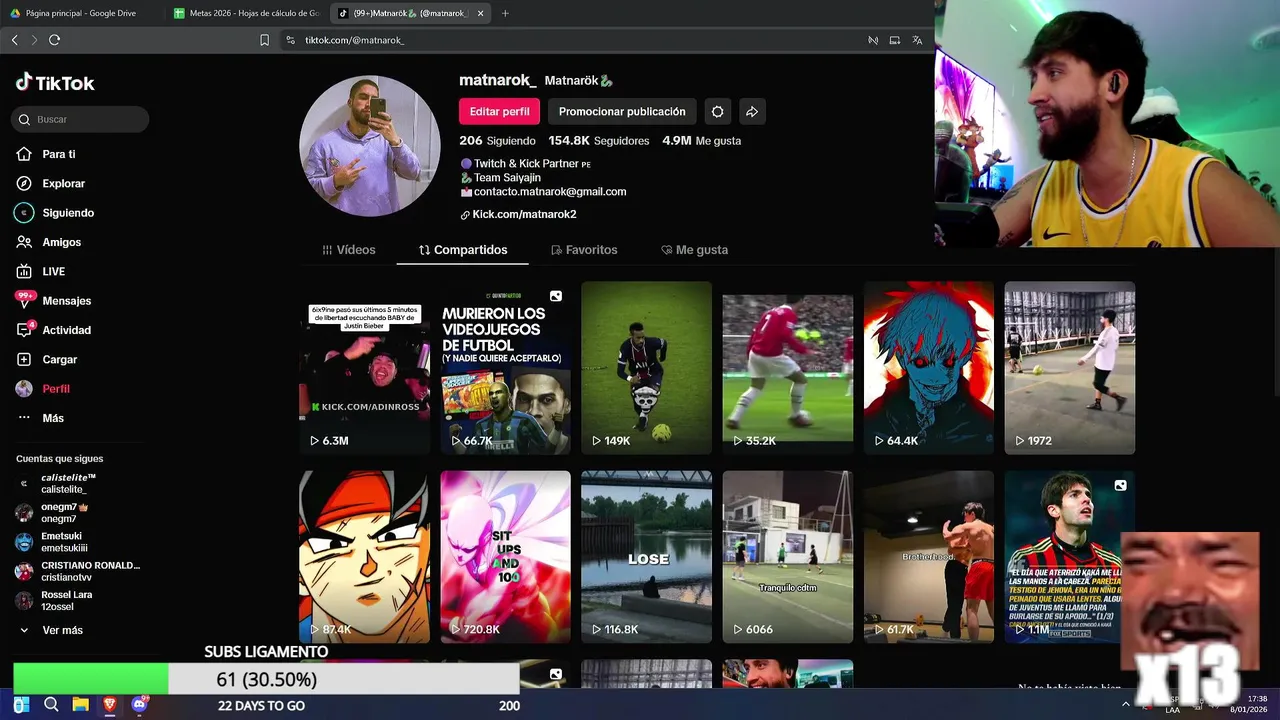The width and height of the screenshot is (1280, 720).
Task: Click the TikTok logo
Action: [x=55, y=83]
